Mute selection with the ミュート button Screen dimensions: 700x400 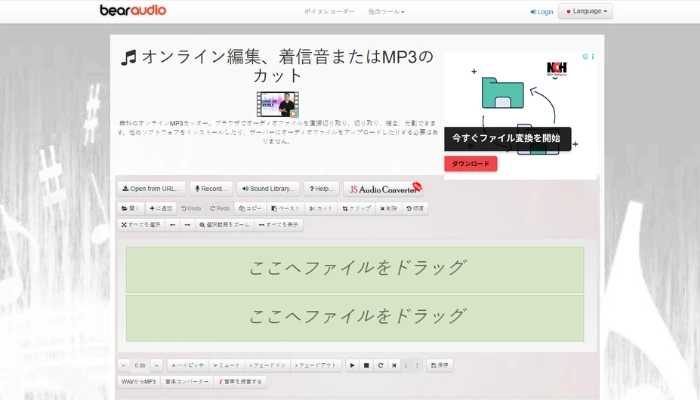pos(227,365)
